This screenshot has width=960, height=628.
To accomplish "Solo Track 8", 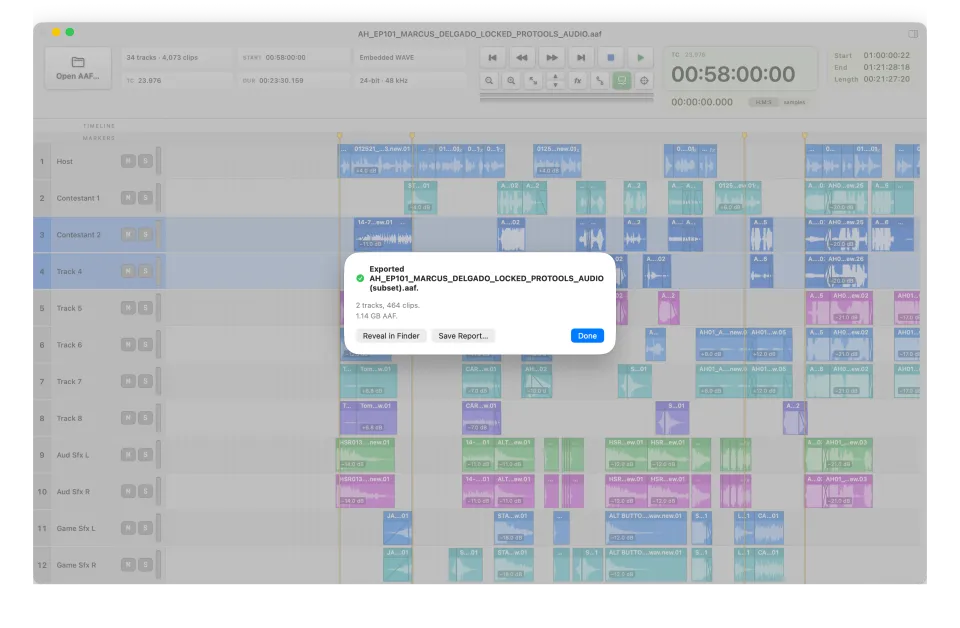I will coord(145,418).
